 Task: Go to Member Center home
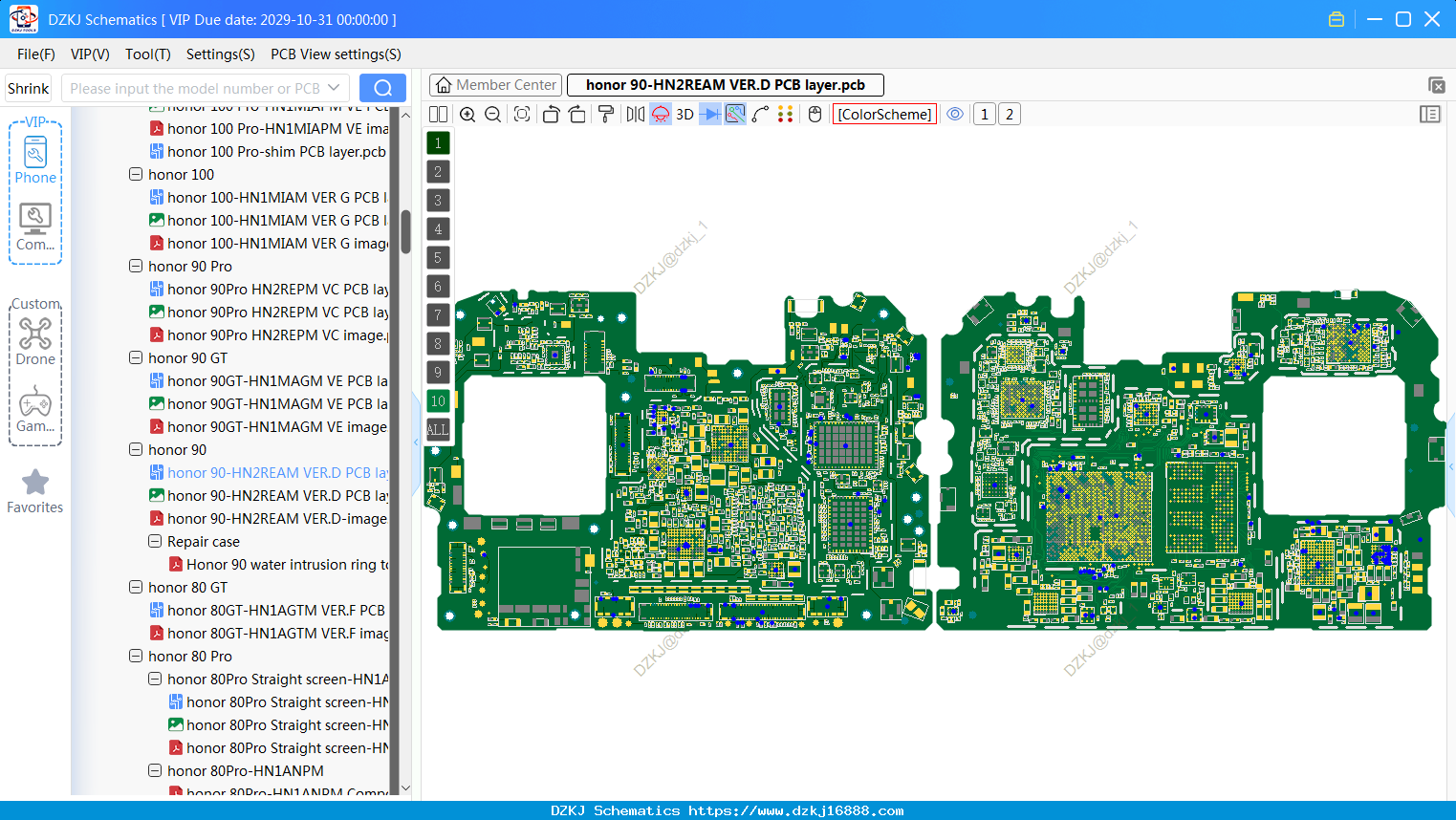coord(496,85)
